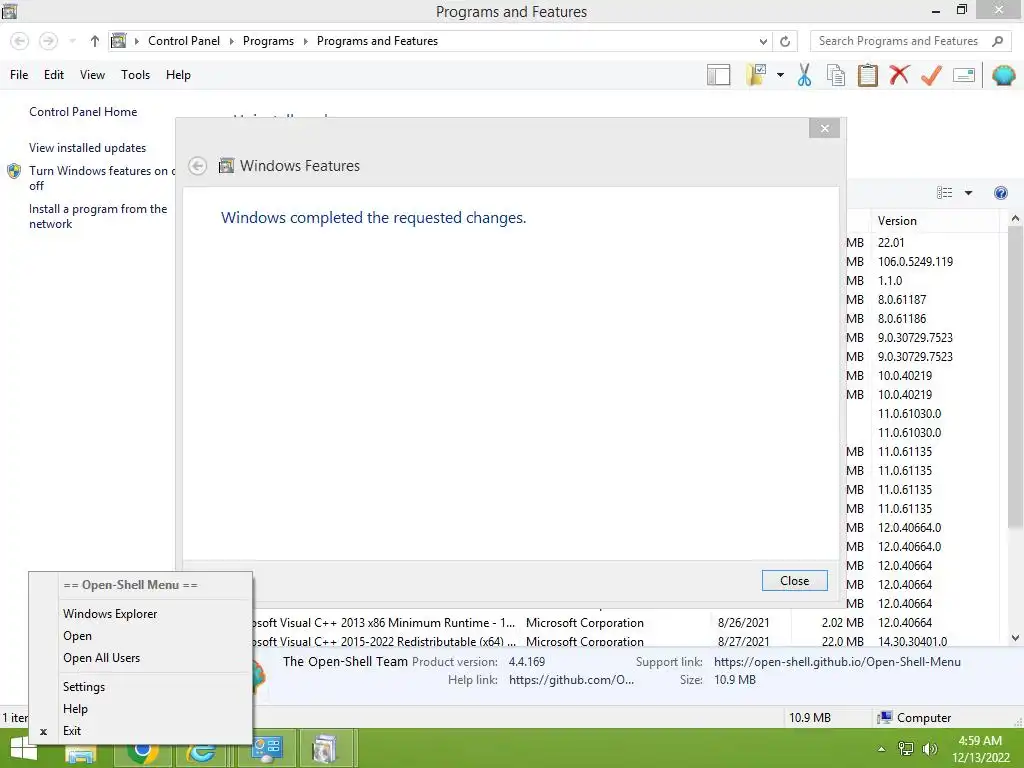Click the File Explorer taskbar icon

point(81,754)
